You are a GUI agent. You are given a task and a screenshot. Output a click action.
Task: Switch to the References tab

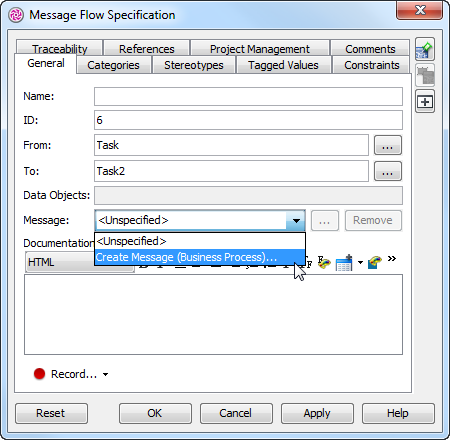click(147, 48)
